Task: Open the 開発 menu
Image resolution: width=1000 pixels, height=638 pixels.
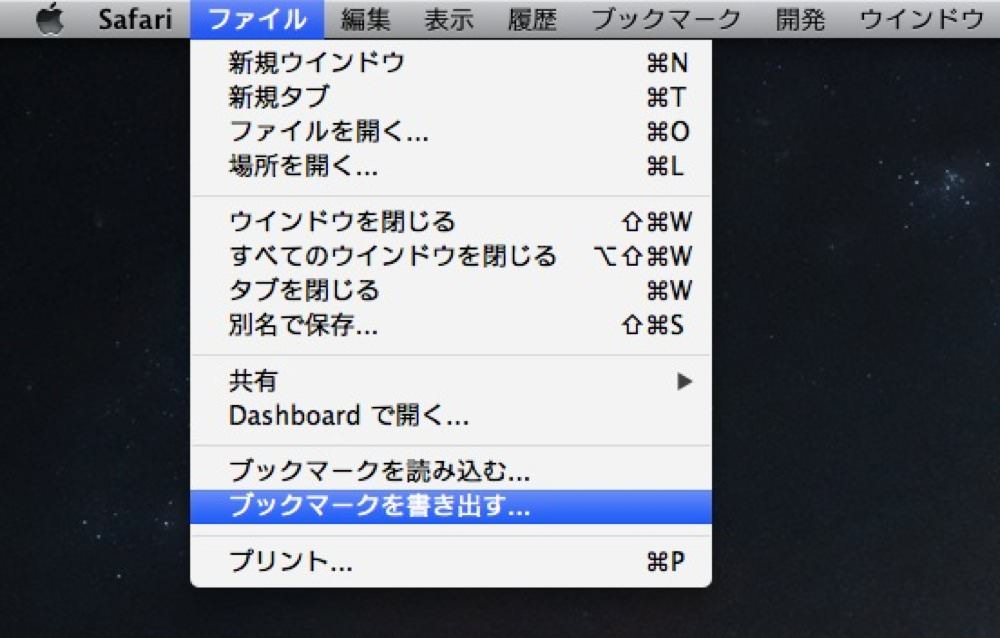Action: [800, 19]
